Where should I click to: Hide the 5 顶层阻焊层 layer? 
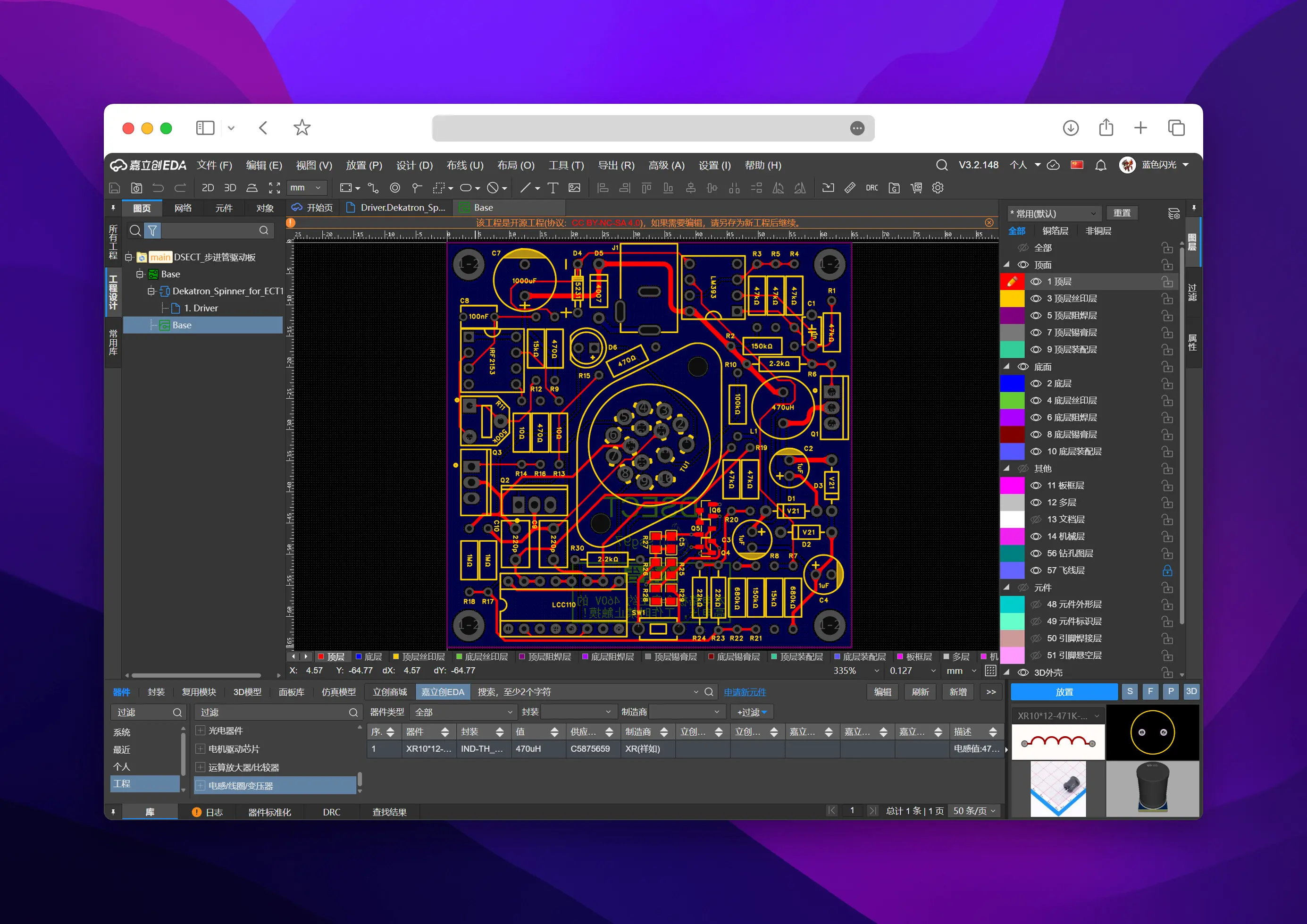(1036, 316)
